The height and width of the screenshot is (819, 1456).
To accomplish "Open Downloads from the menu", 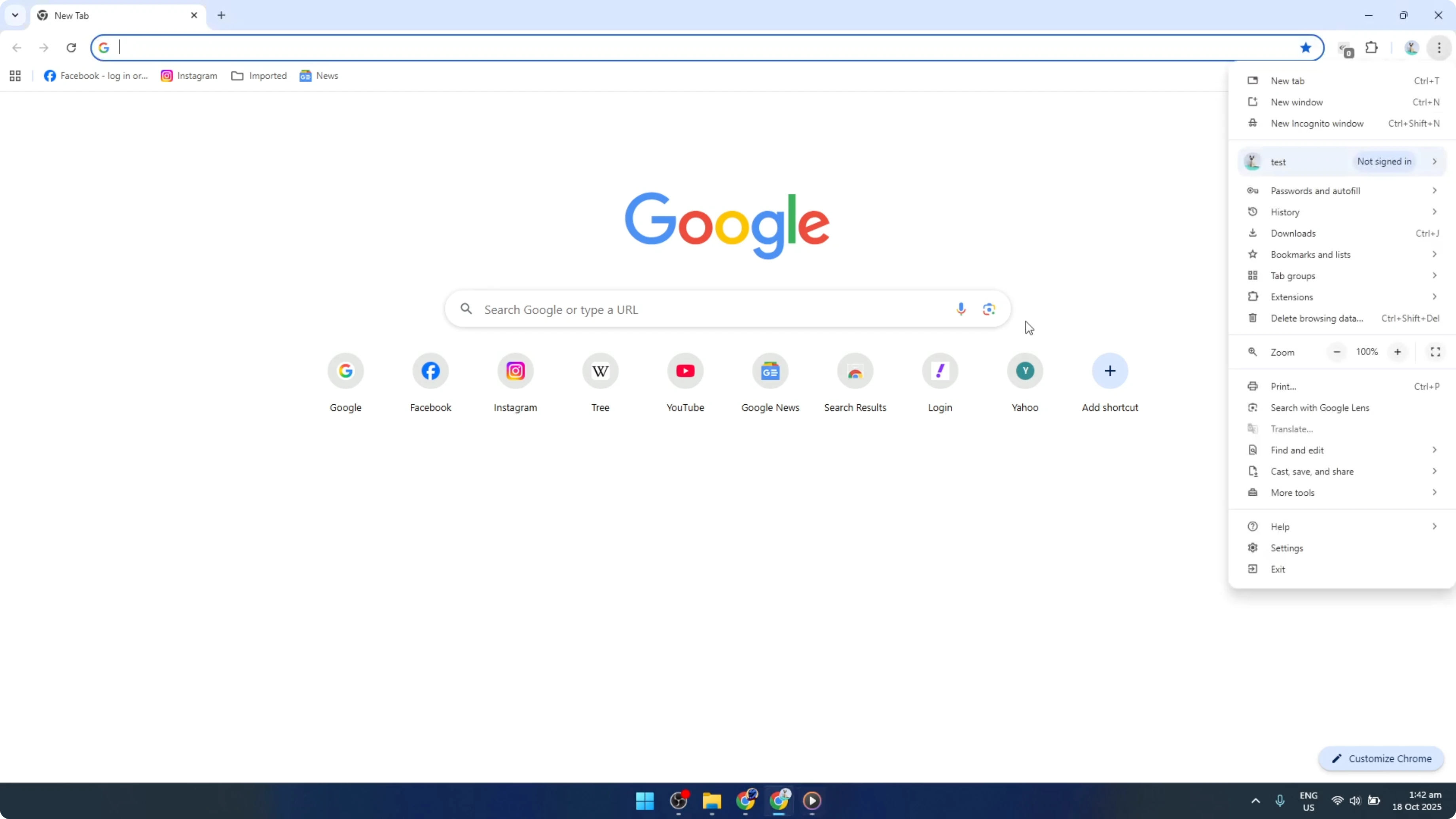I will click(1342, 233).
